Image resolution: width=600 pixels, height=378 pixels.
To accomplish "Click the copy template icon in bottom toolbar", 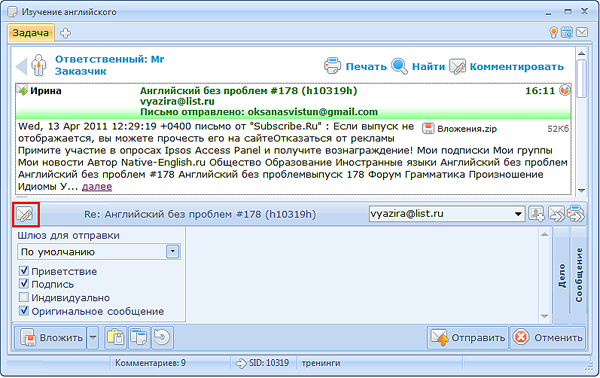I will tap(139, 337).
